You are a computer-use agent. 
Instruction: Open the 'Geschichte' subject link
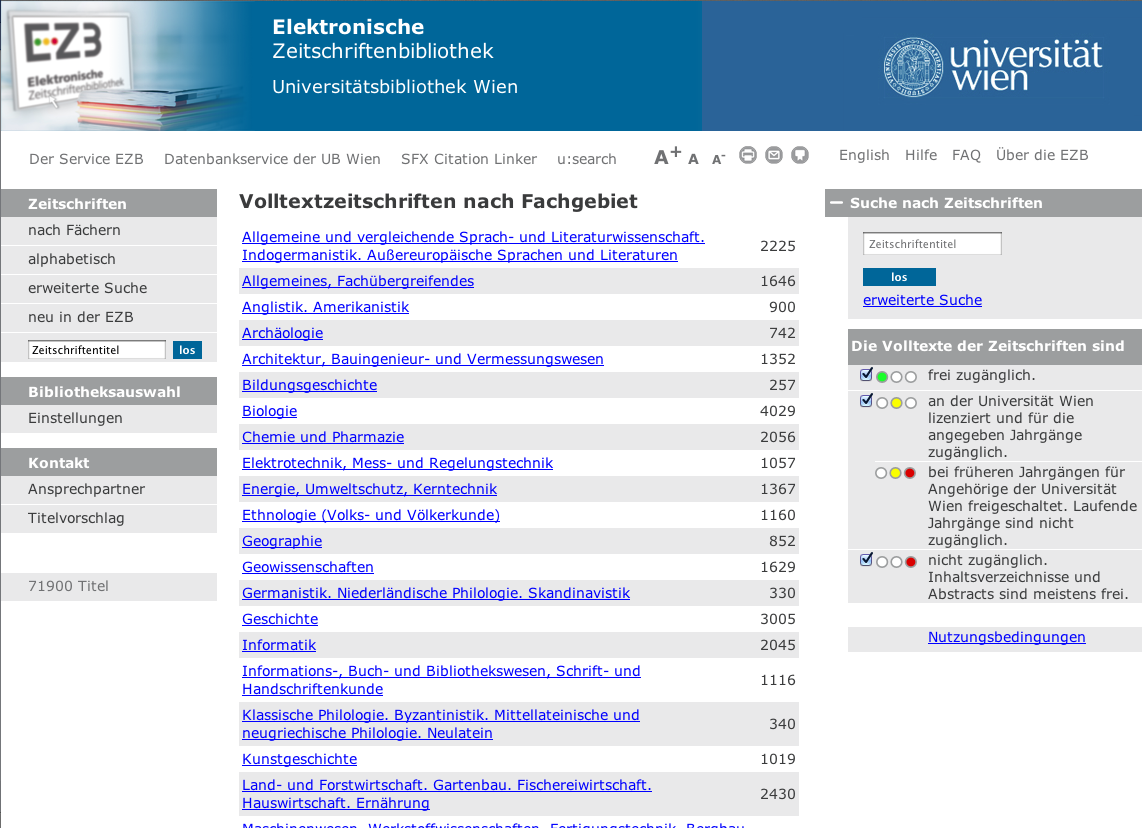coord(280,620)
